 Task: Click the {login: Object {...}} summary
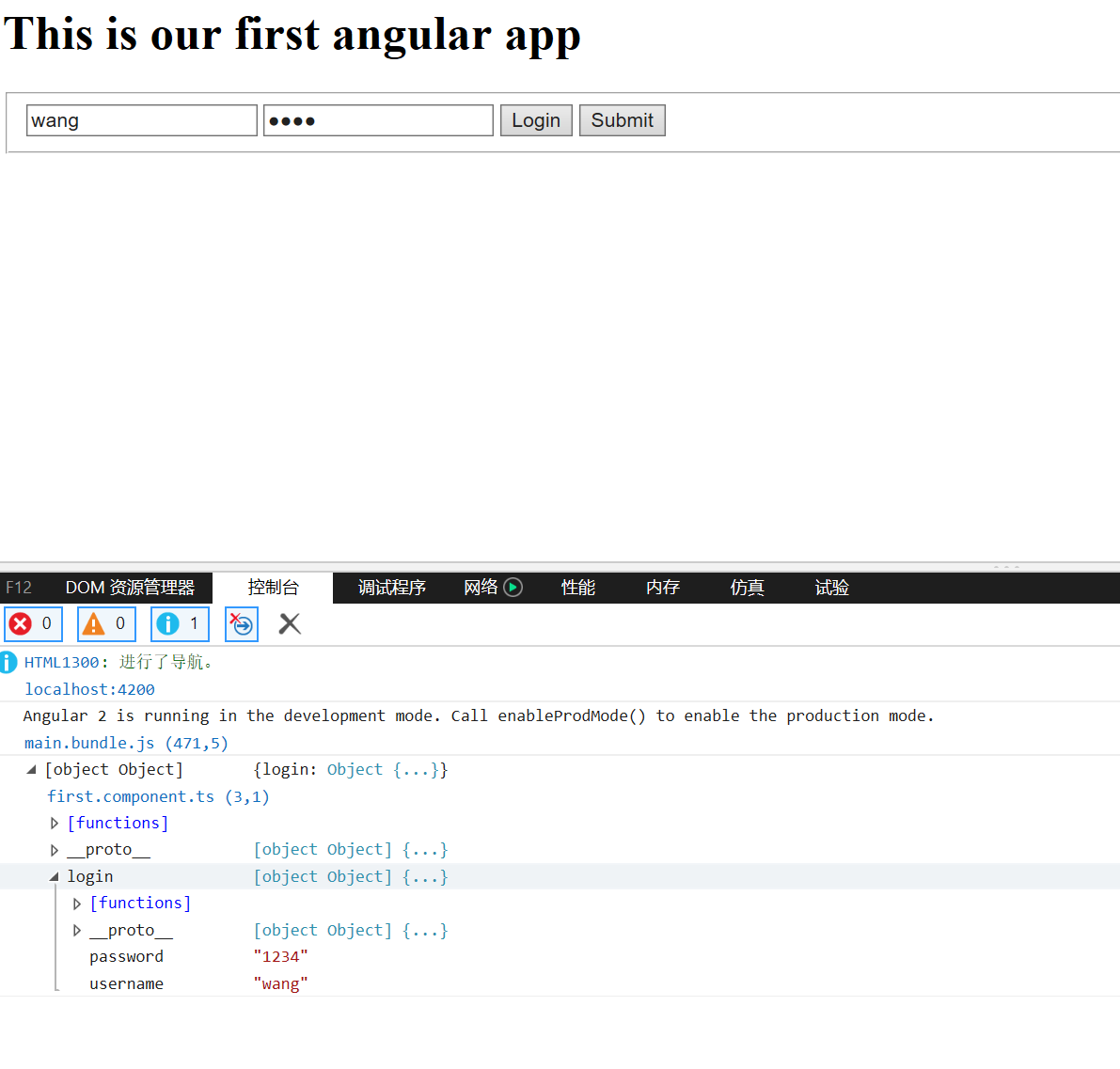click(351, 770)
